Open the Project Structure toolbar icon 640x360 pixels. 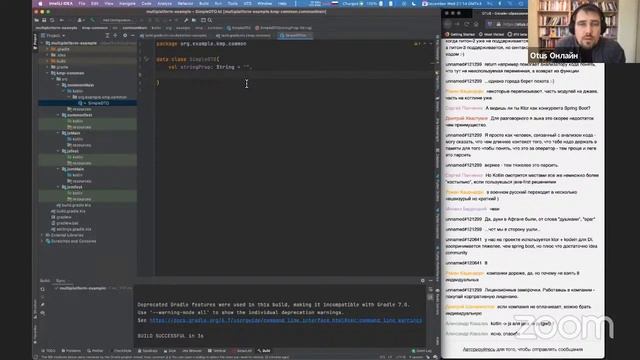coord(194,20)
